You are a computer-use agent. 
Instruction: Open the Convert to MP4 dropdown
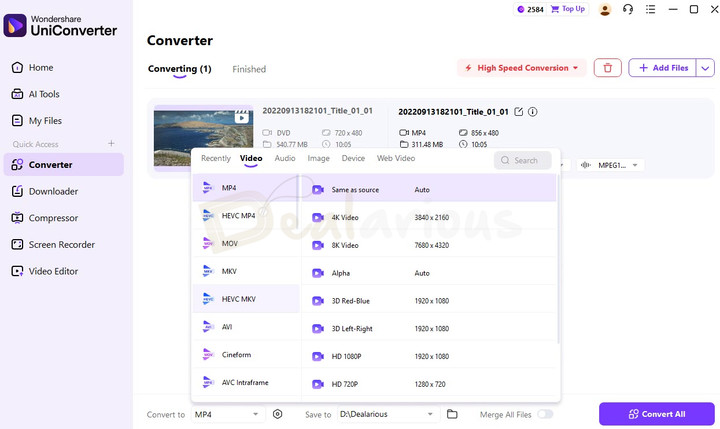coord(227,414)
